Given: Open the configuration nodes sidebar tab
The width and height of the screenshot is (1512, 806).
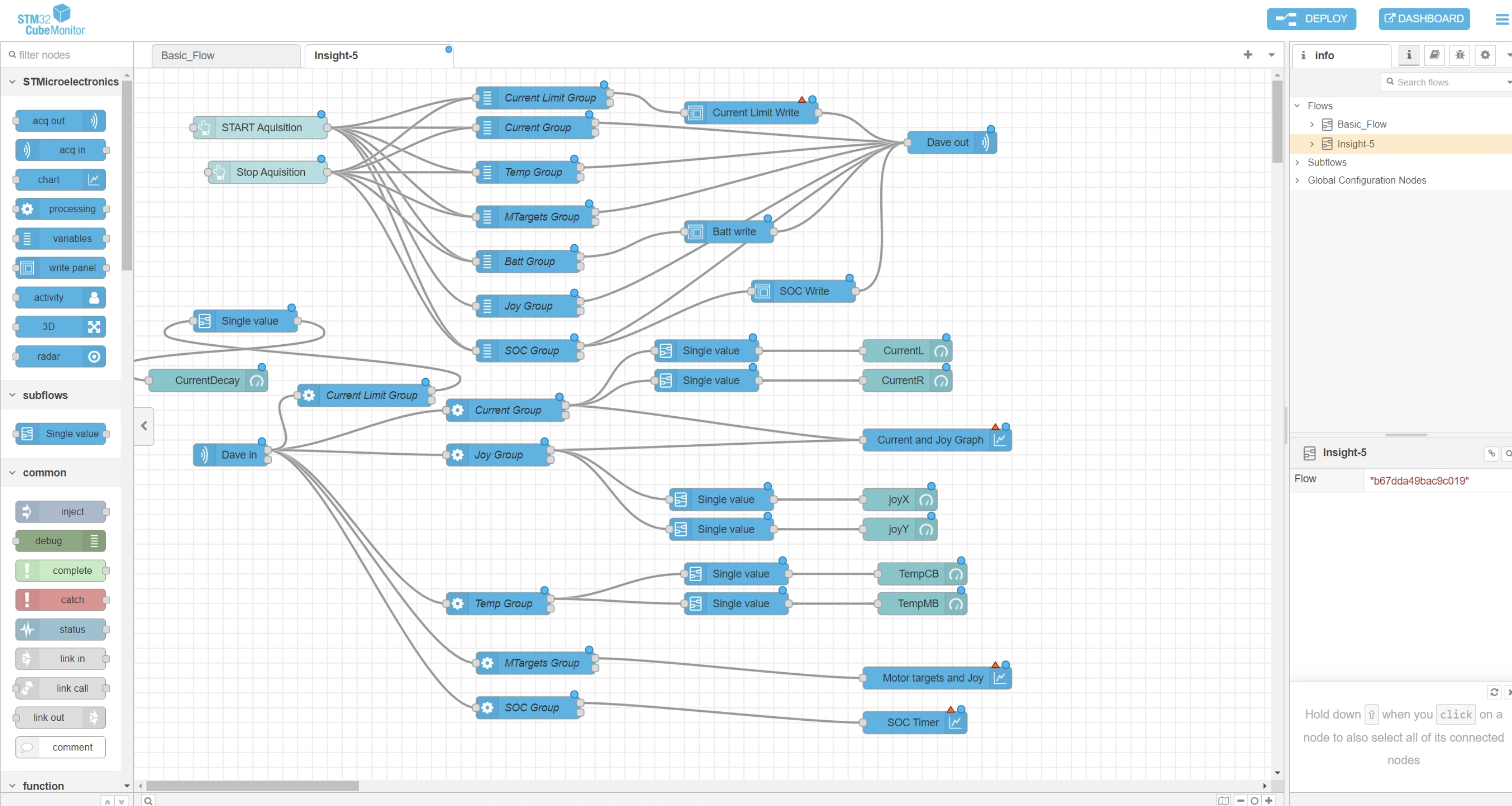Looking at the screenshot, I should 1485,55.
